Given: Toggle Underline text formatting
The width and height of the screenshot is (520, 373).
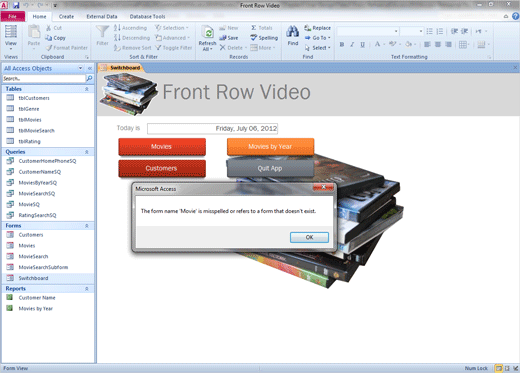Looking at the screenshot, I should click(x=362, y=44).
